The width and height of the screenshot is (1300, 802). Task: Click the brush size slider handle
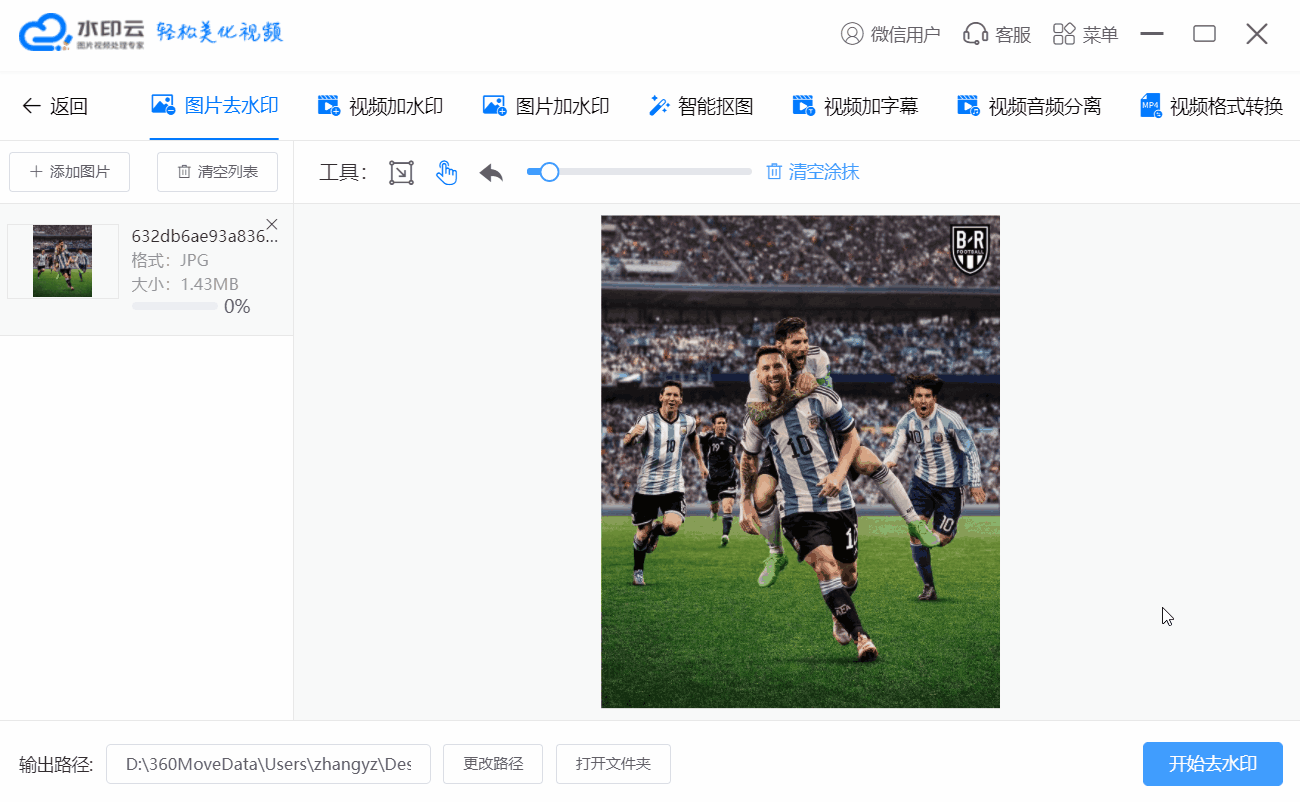click(548, 172)
